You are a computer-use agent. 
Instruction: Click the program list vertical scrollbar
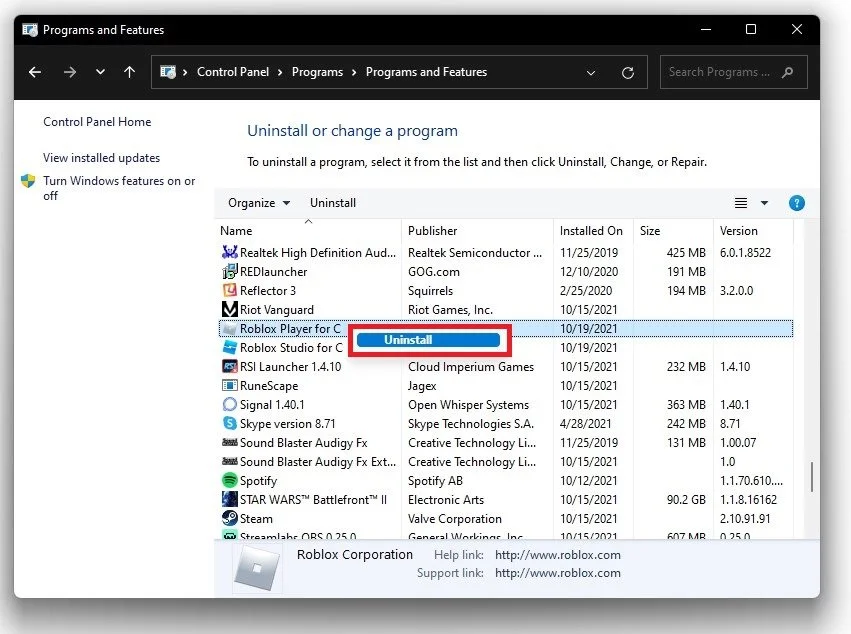[x=811, y=477]
